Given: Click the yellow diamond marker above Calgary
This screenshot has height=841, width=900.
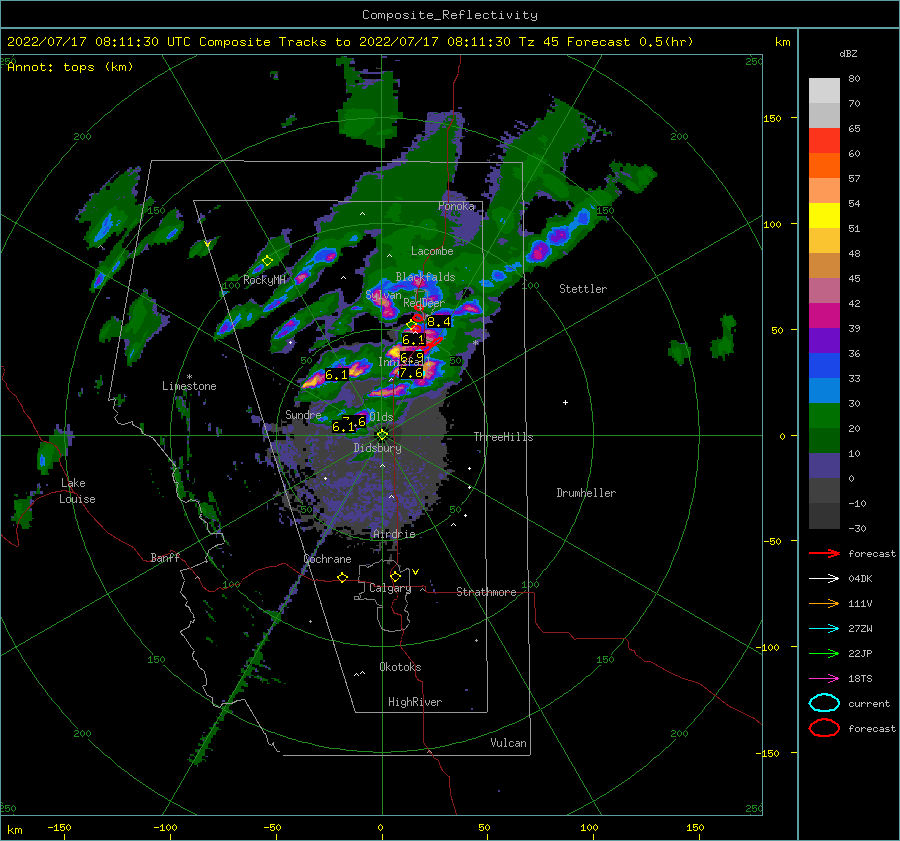Looking at the screenshot, I should coord(395,576).
